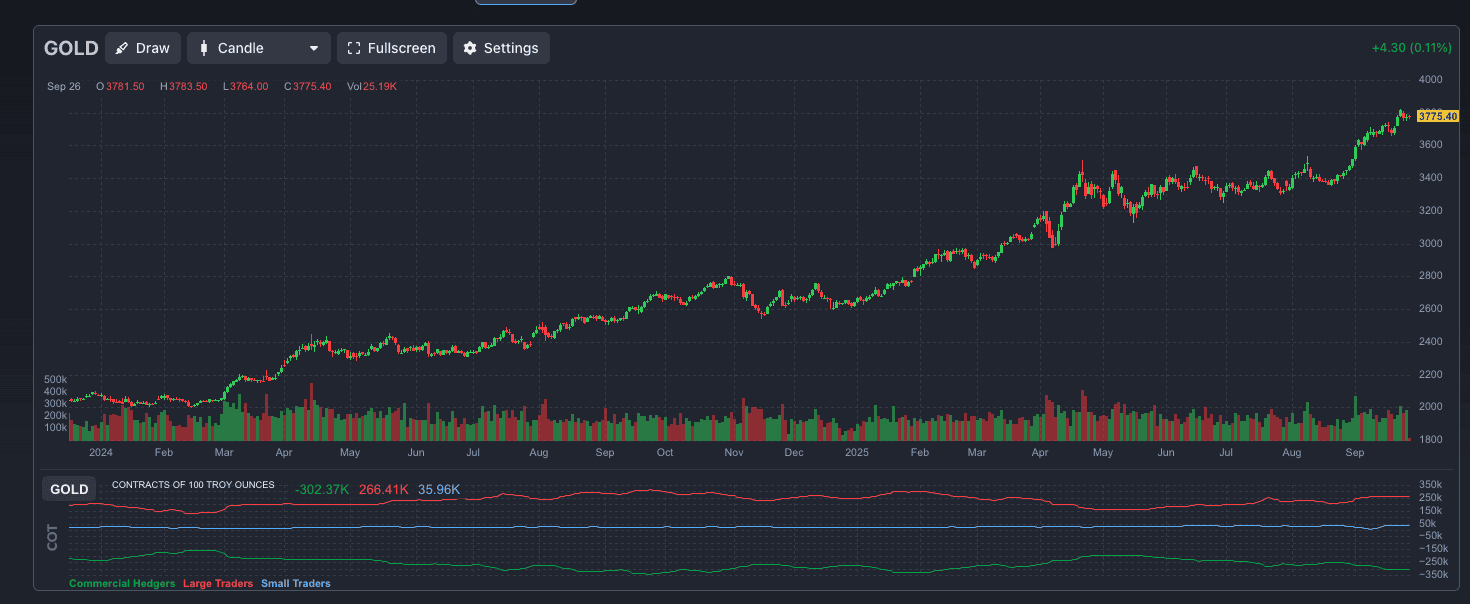Click the -302.37K Commercial Hedgers value
This screenshot has height=604, width=1470.
322,490
